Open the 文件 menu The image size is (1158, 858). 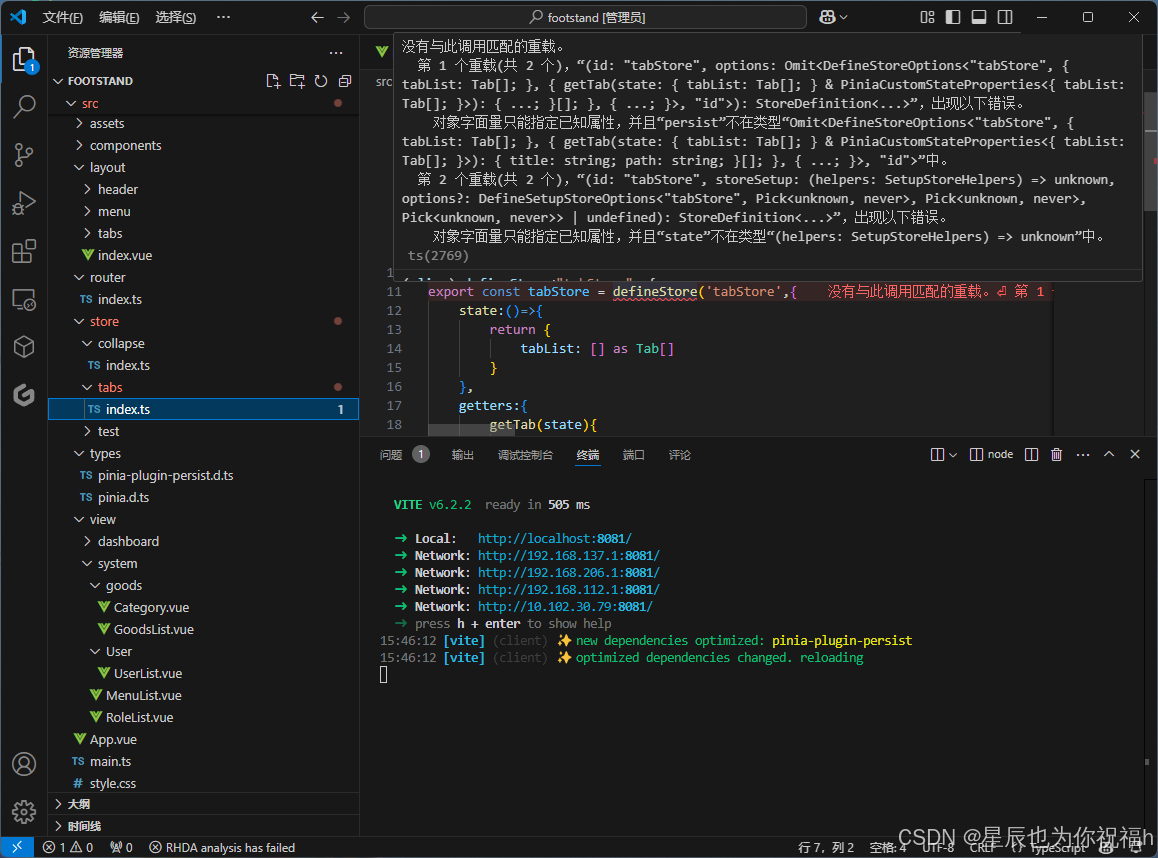(x=63, y=17)
